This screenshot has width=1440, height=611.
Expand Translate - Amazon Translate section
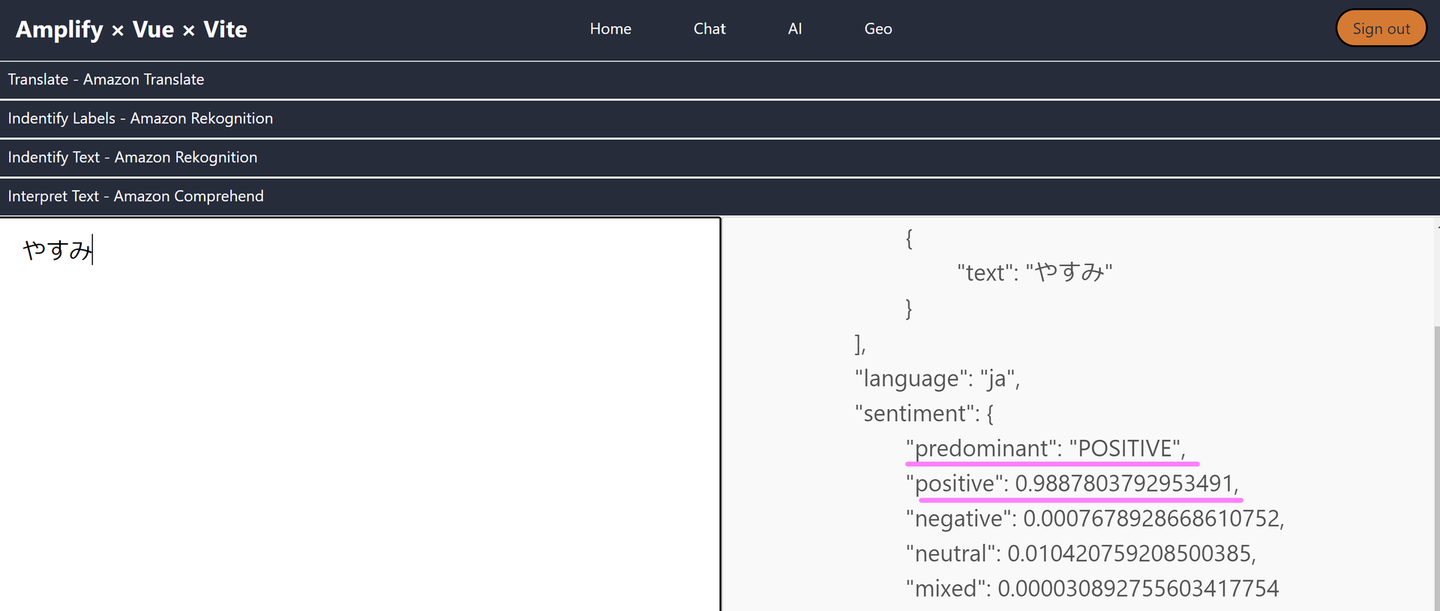tap(106, 80)
